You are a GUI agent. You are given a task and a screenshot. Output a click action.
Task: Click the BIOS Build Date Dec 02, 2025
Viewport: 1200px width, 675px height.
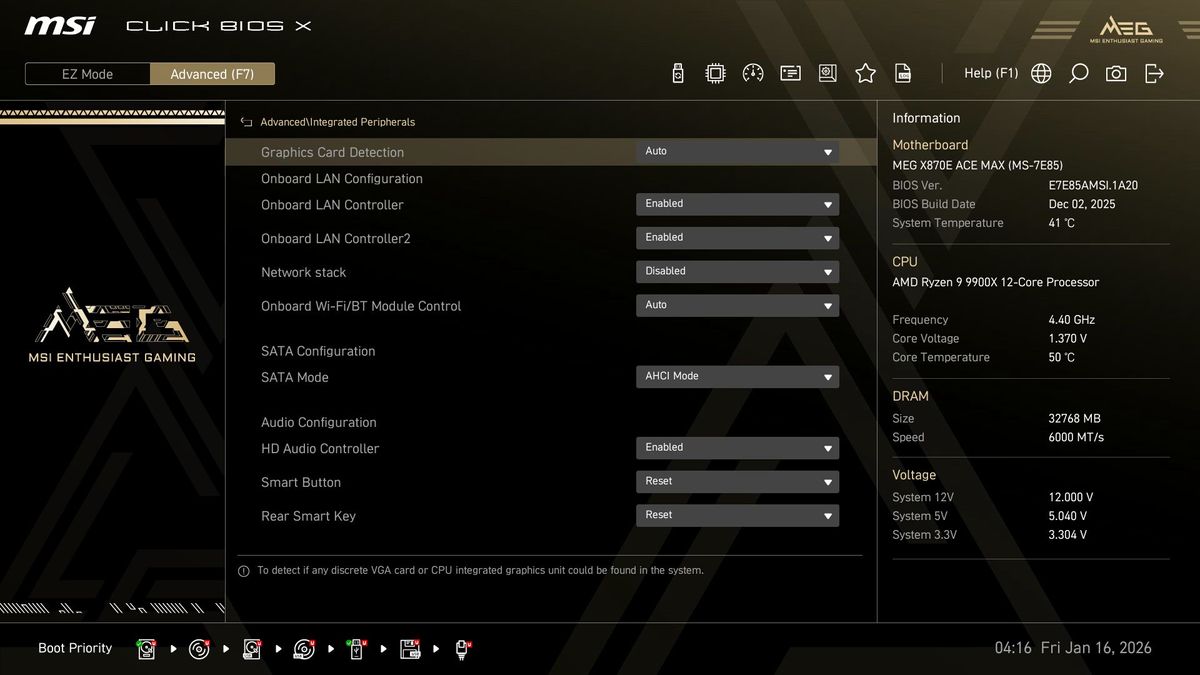click(x=1082, y=204)
